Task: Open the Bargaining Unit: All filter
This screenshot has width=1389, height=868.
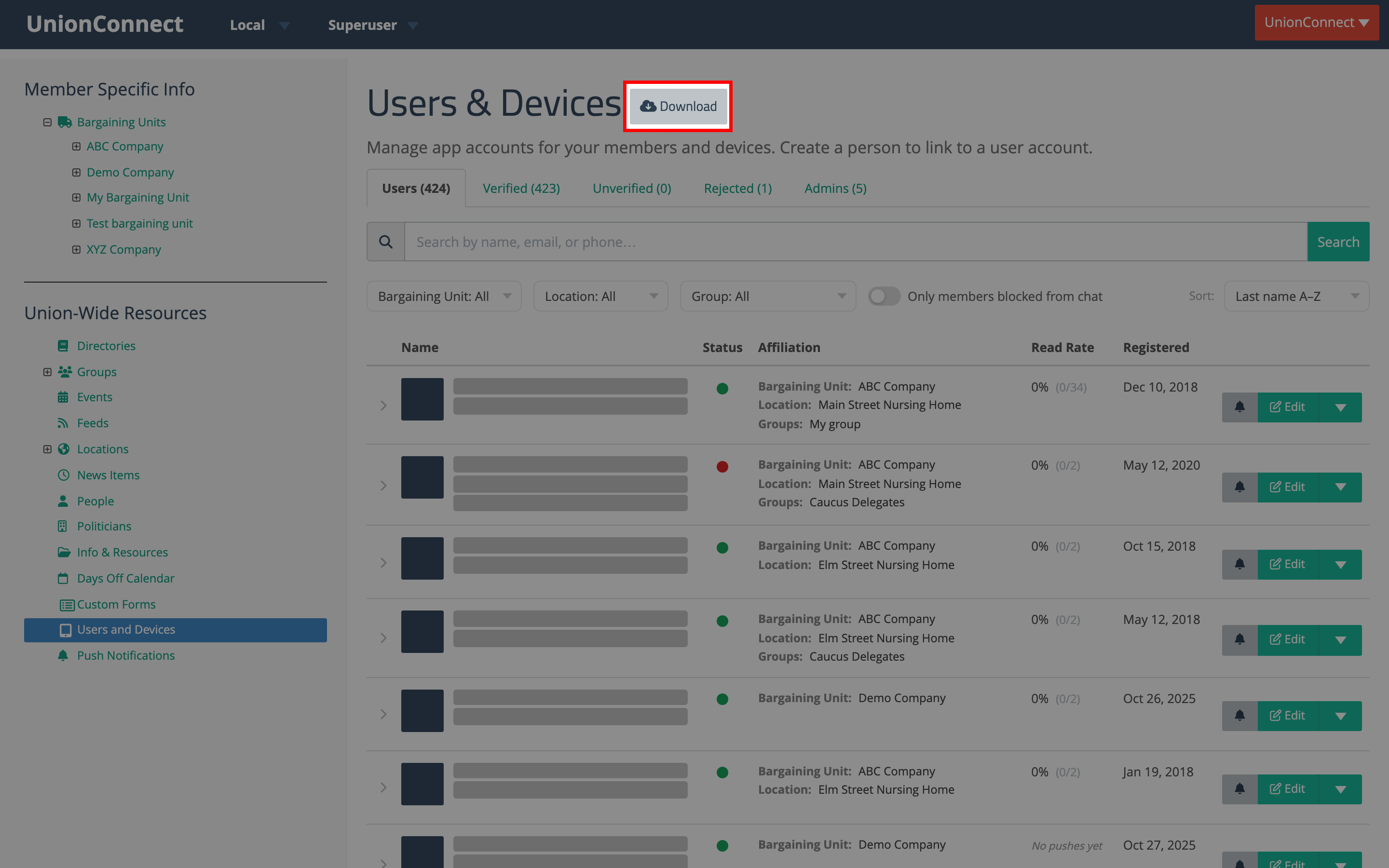Action: pyautogui.click(x=444, y=296)
